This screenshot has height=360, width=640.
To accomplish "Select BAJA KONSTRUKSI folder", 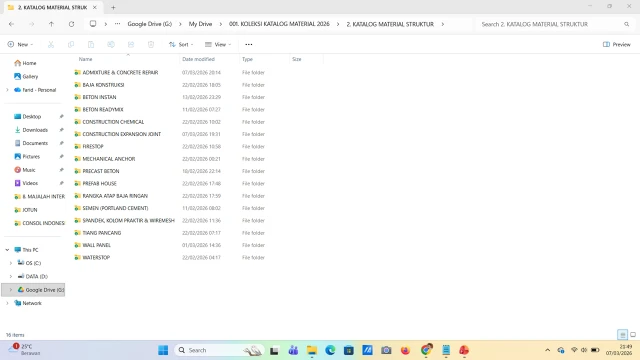I will click(x=103, y=85).
